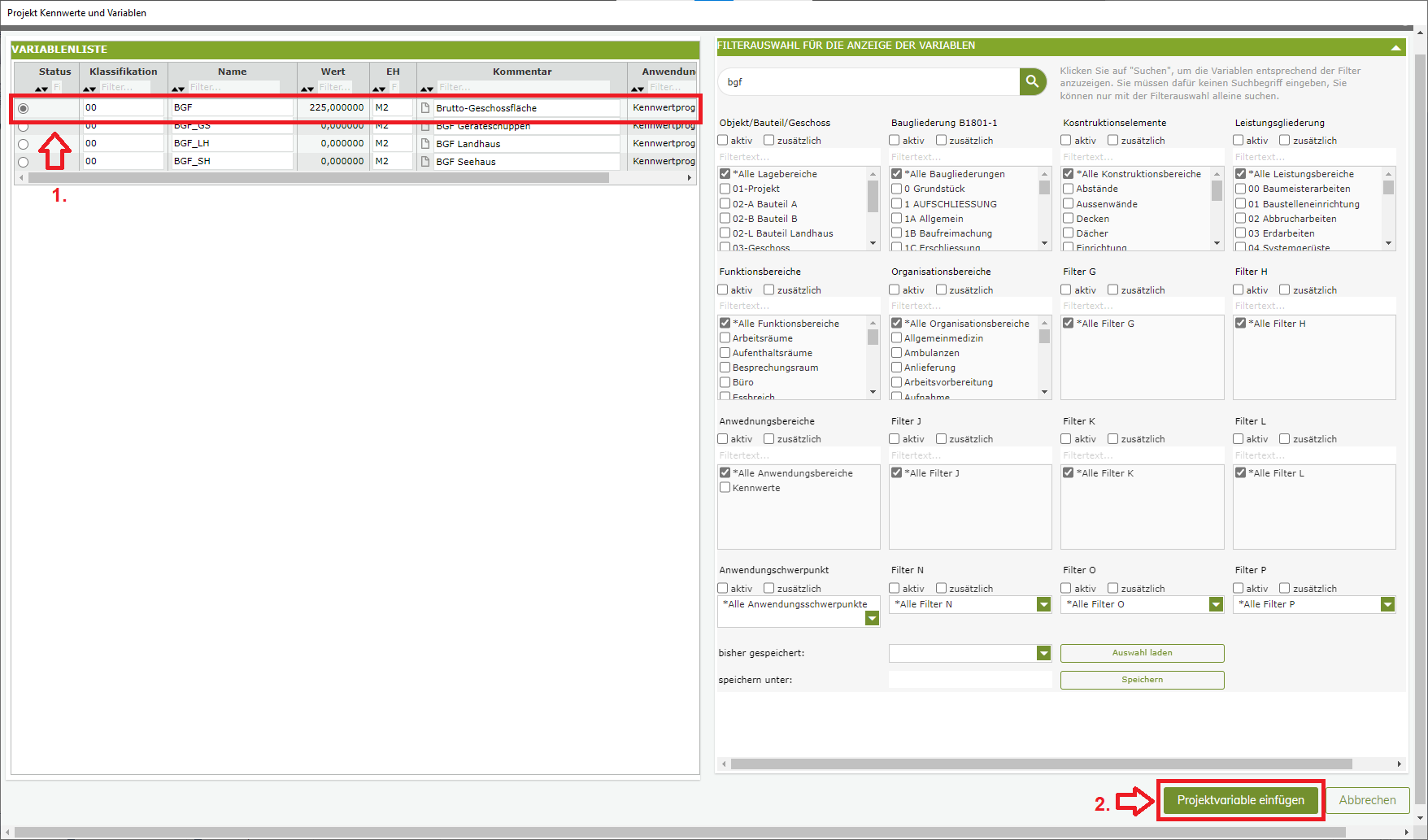Click the Auswahl laden button
Image resolution: width=1428 pixels, height=840 pixels.
(x=1142, y=653)
